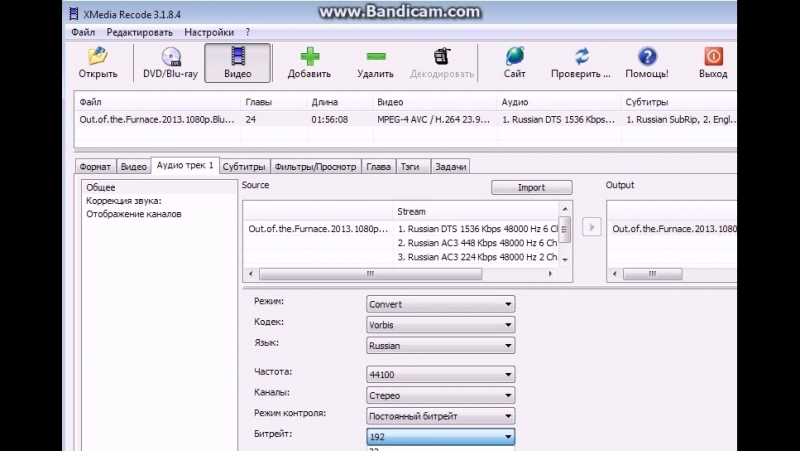The width and height of the screenshot is (800, 451).
Task: Select stream 2. Russian AC3 448 Kbps
Action: click(478, 243)
